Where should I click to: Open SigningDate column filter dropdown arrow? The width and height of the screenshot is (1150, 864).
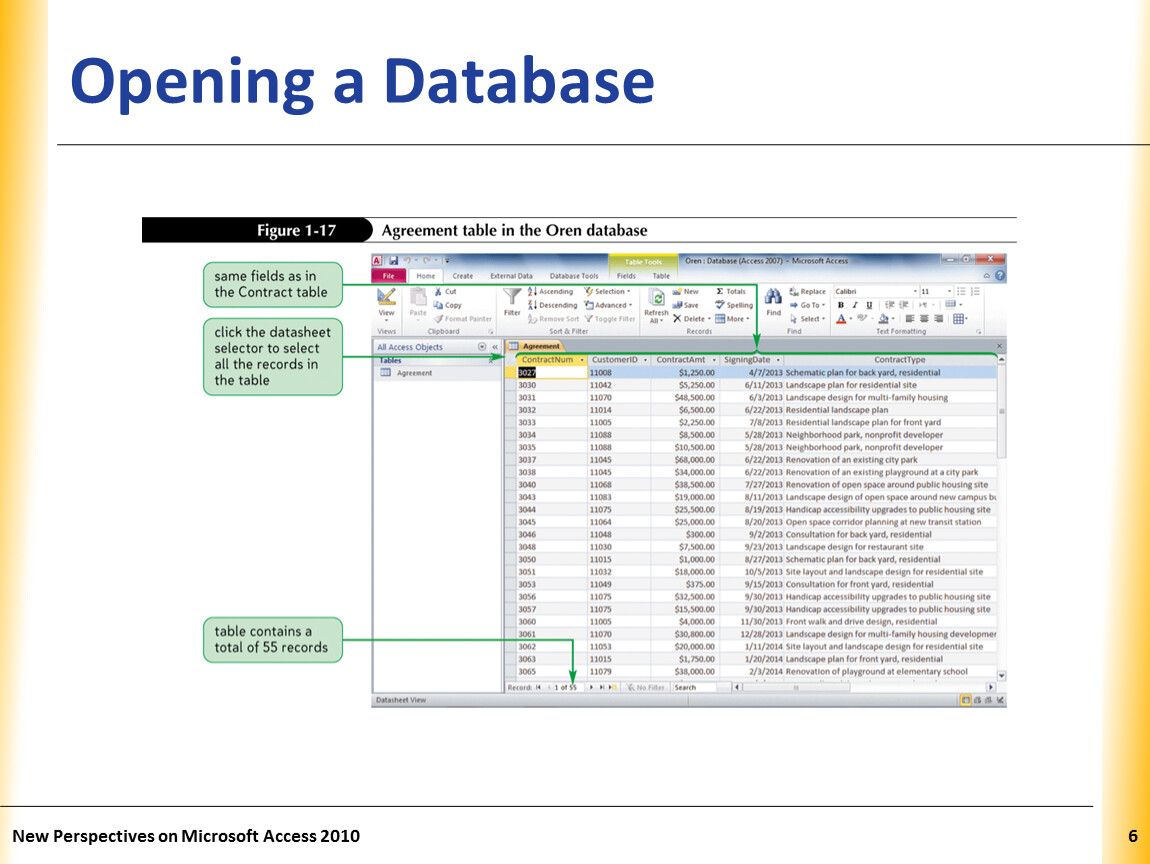777,360
